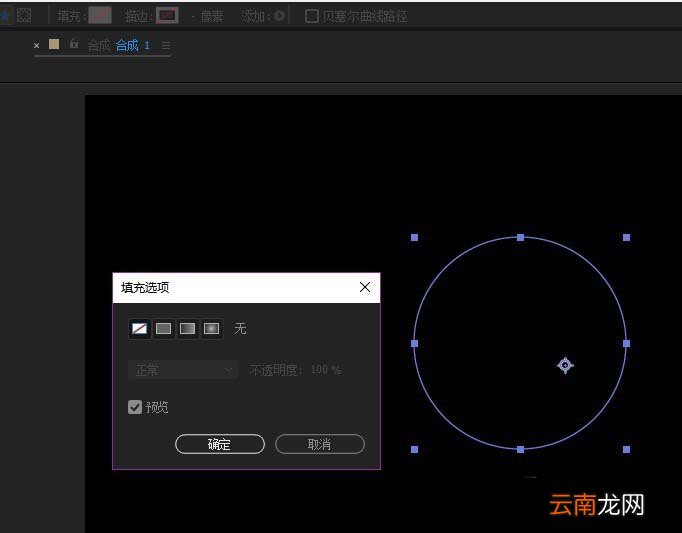Click the bottom-right bounding box corner handle

coord(626,449)
